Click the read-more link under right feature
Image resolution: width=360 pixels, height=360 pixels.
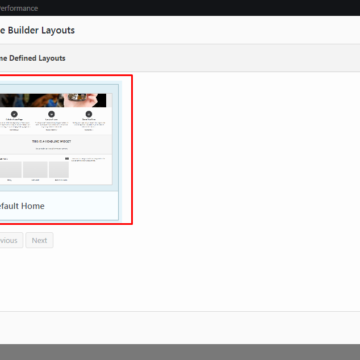89,130
